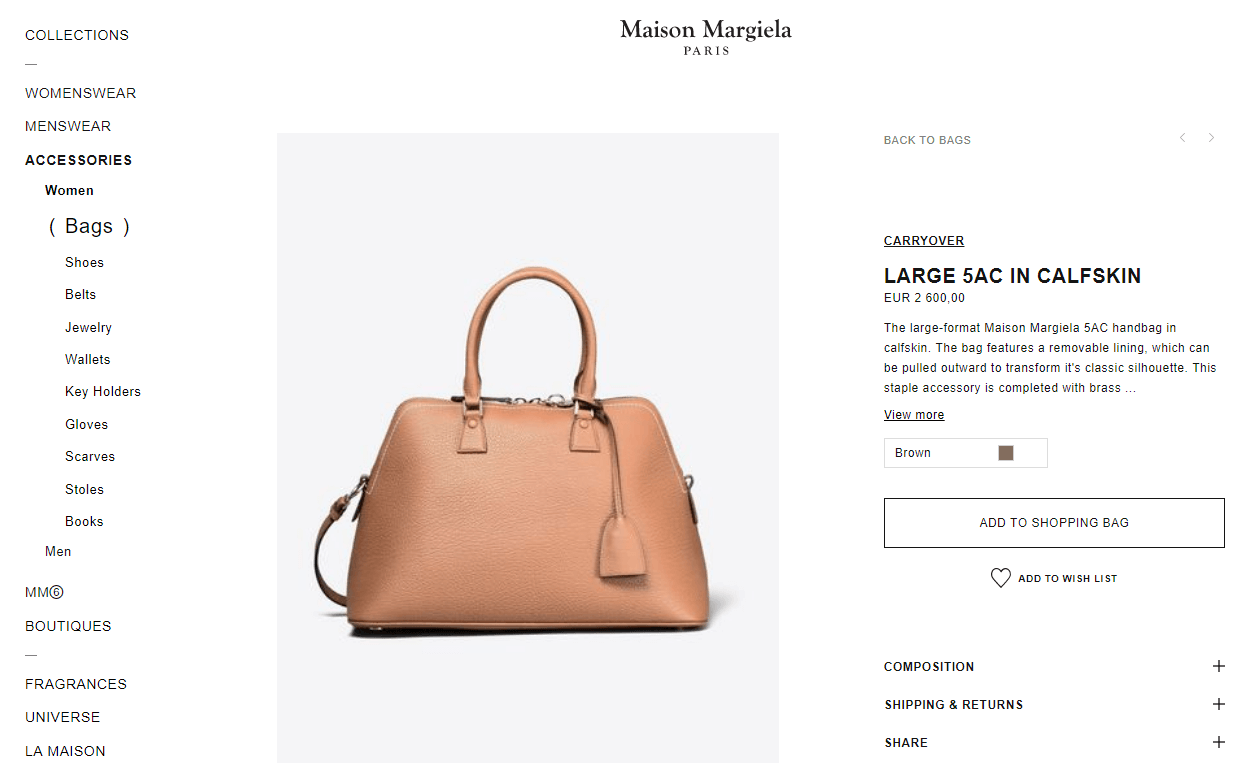Open the Carryover link

pos(924,241)
